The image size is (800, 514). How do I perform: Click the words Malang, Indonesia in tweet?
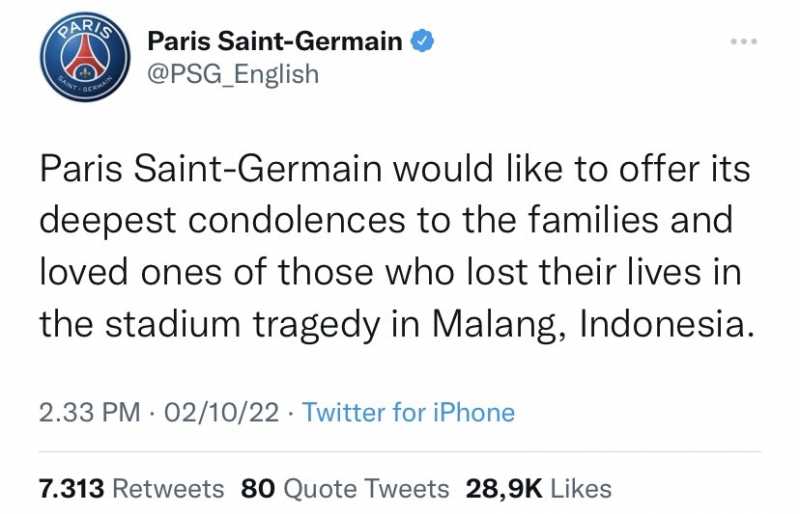(593, 325)
